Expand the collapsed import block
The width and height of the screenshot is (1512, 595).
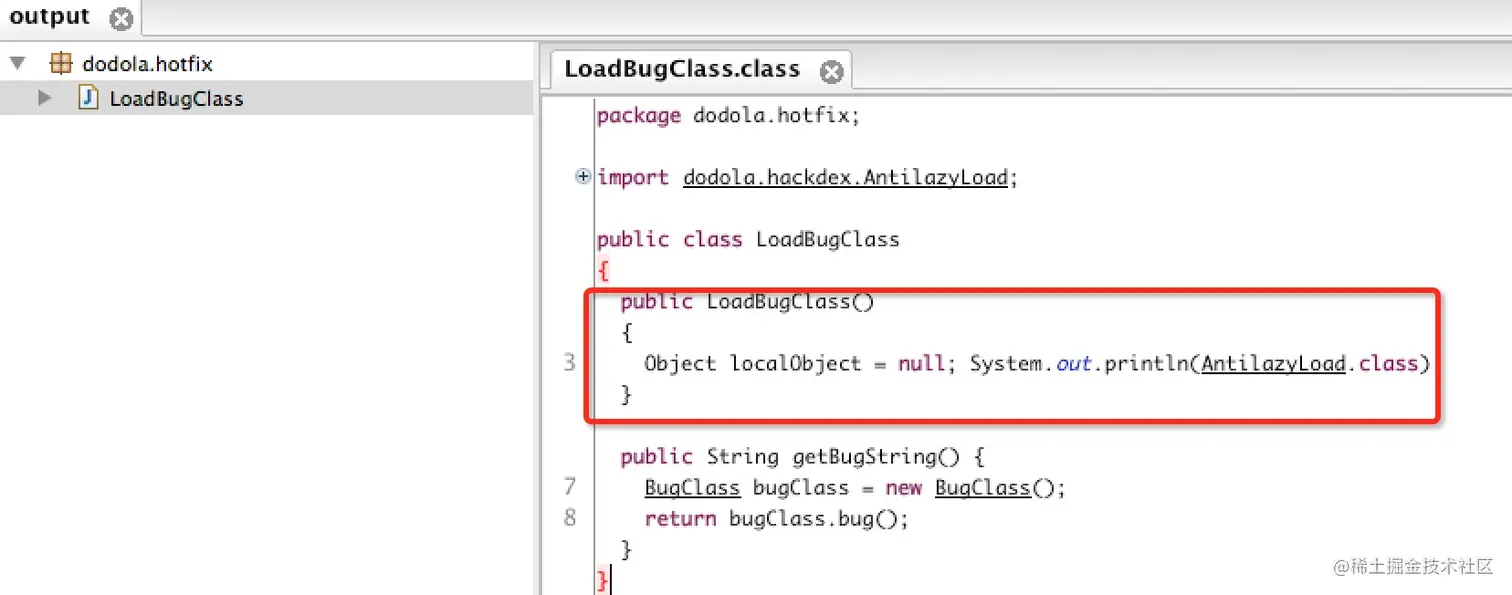(584, 177)
